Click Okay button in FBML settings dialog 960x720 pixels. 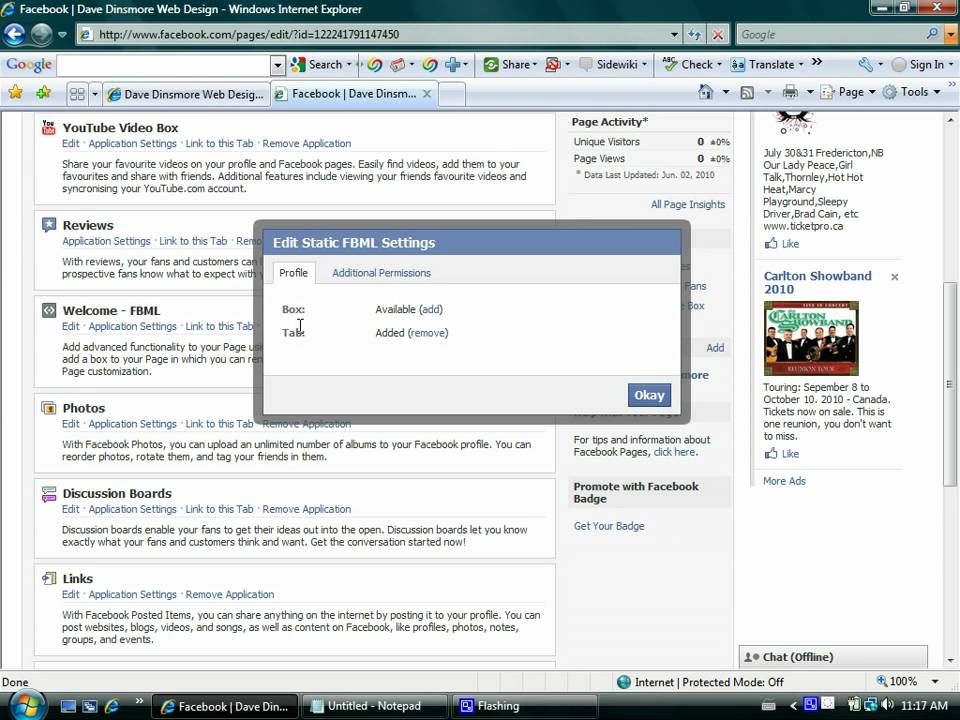tap(649, 395)
